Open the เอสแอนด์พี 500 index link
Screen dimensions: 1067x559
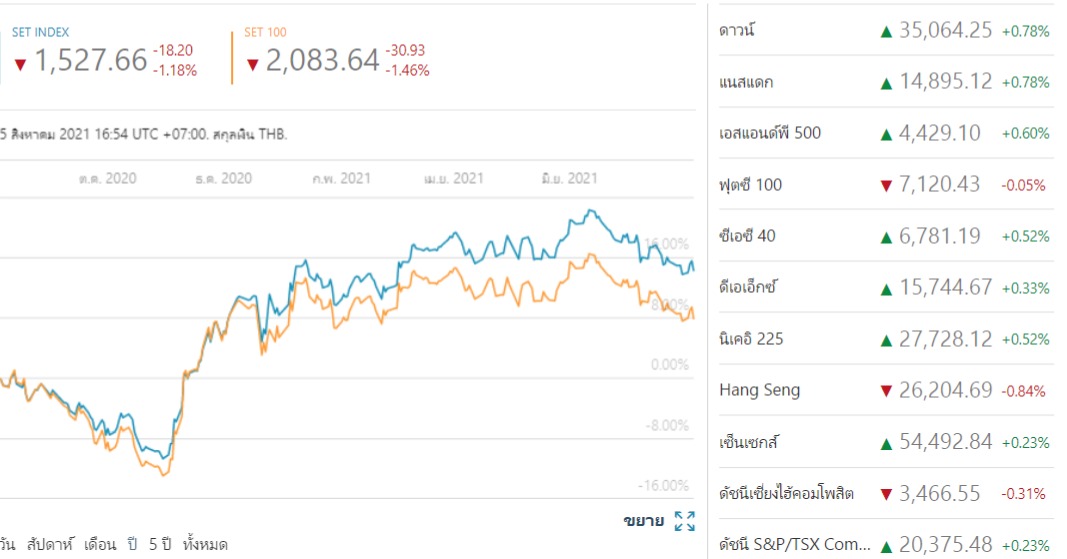point(770,133)
